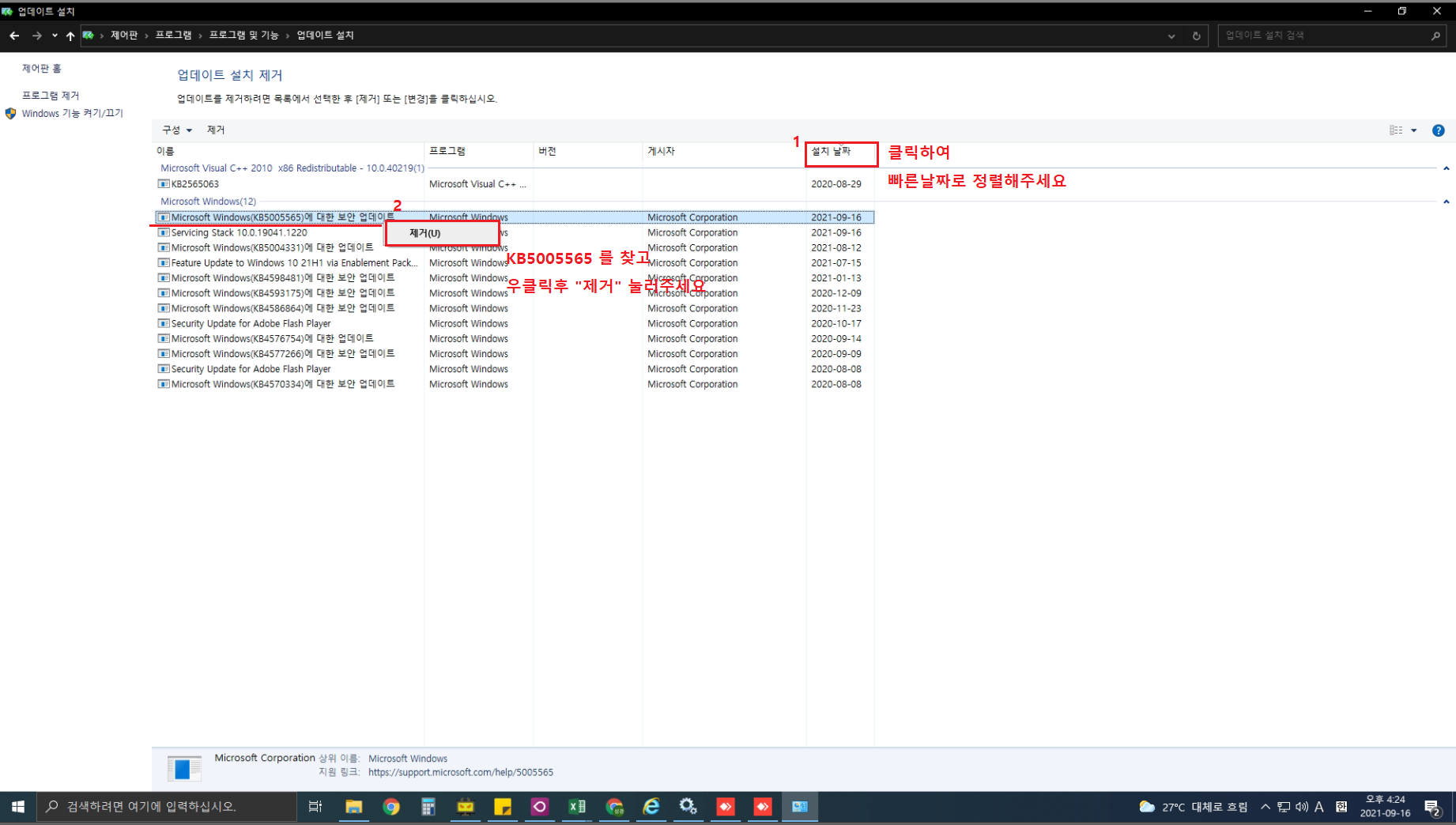Select Feature Update to Windows 10 21H1 row
Screen dimensions: 1456x825
514,263
